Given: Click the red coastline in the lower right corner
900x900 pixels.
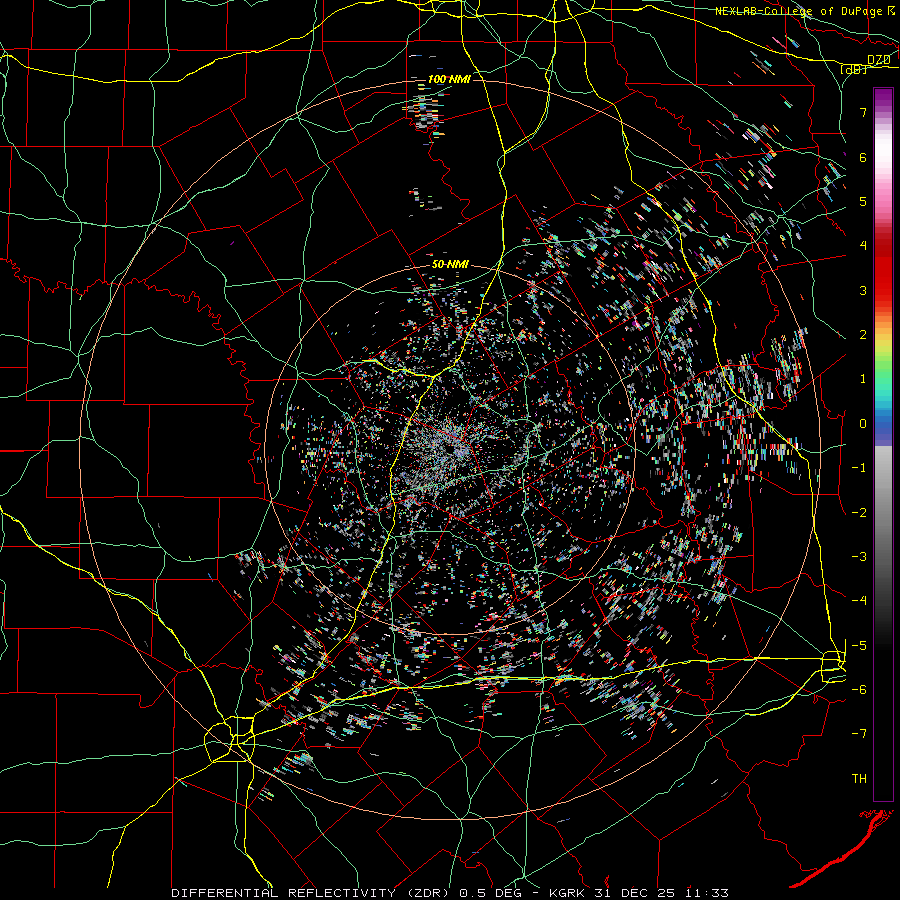Looking at the screenshot, I should (x=841, y=847).
